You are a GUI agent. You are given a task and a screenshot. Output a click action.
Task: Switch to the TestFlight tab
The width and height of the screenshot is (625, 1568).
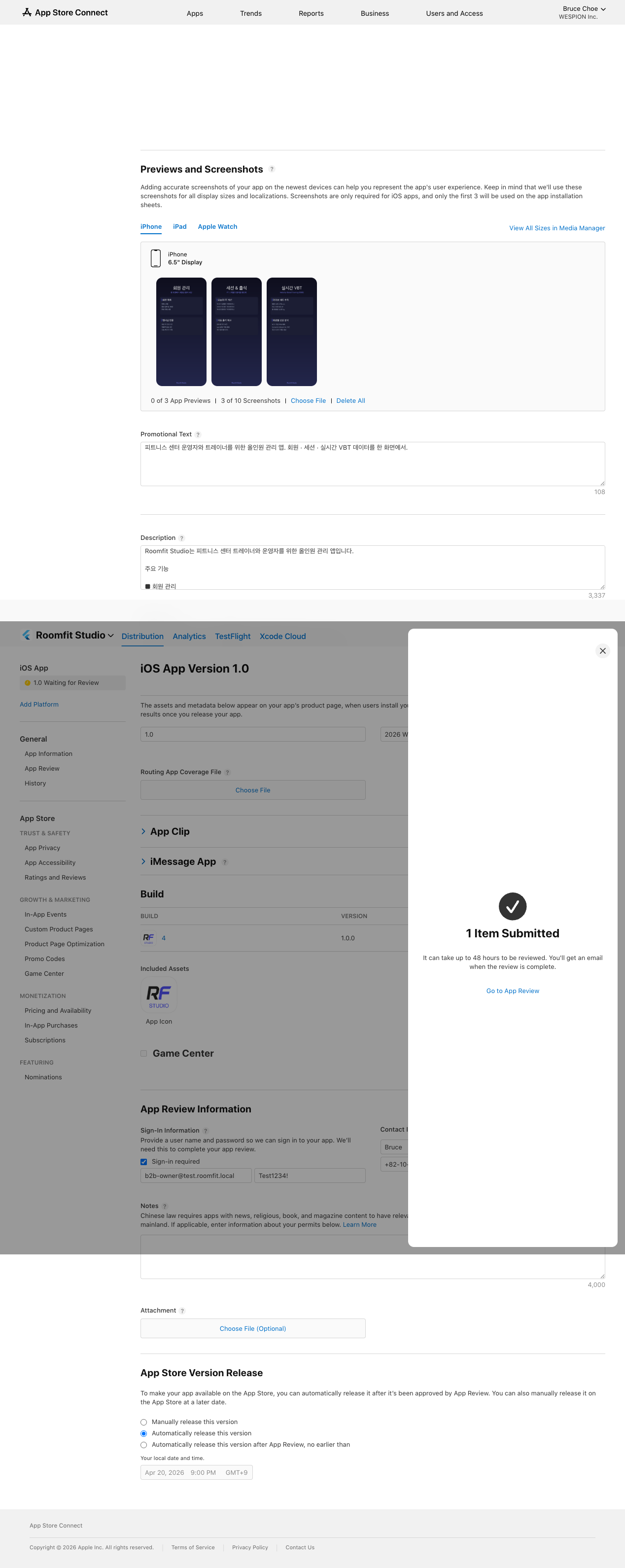point(233,636)
